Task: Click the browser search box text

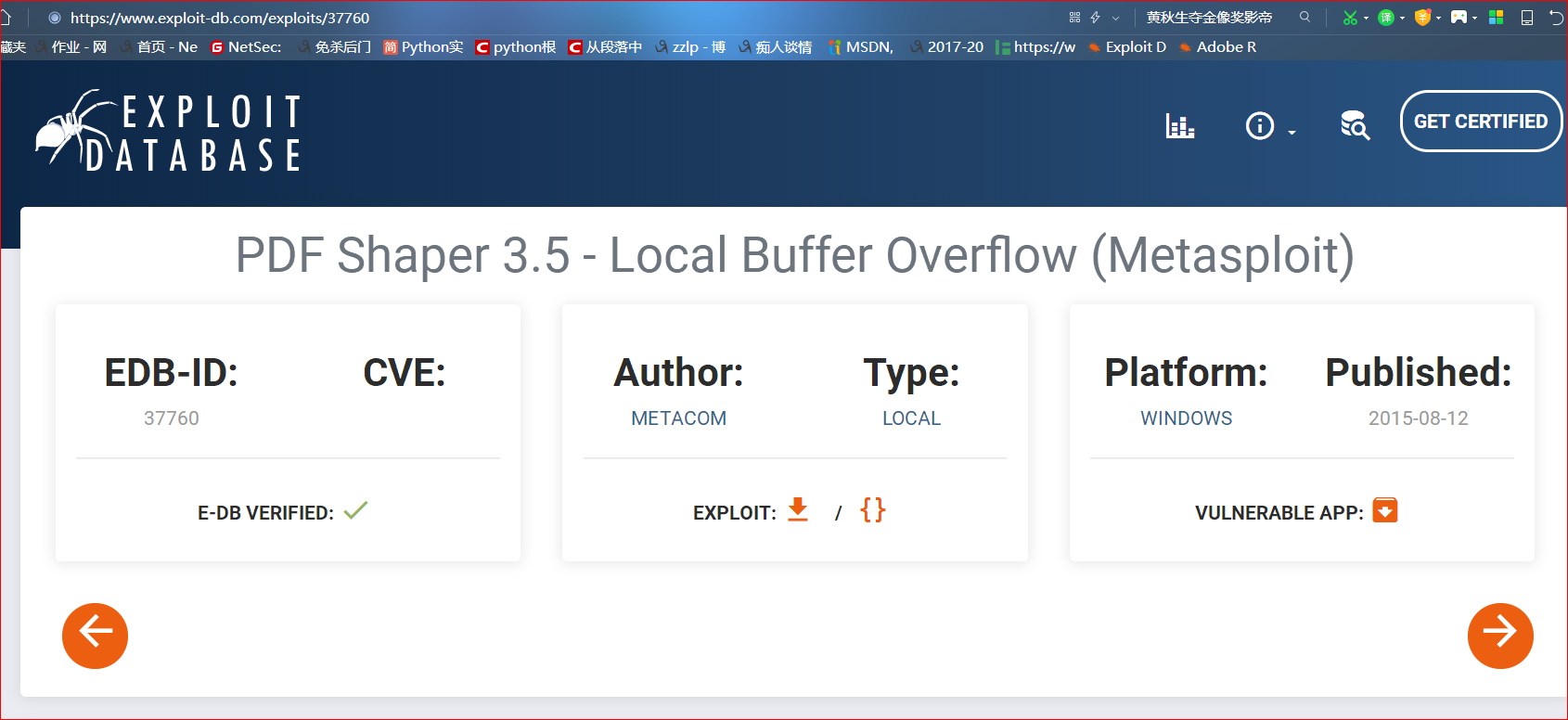Action: [1209, 18]
